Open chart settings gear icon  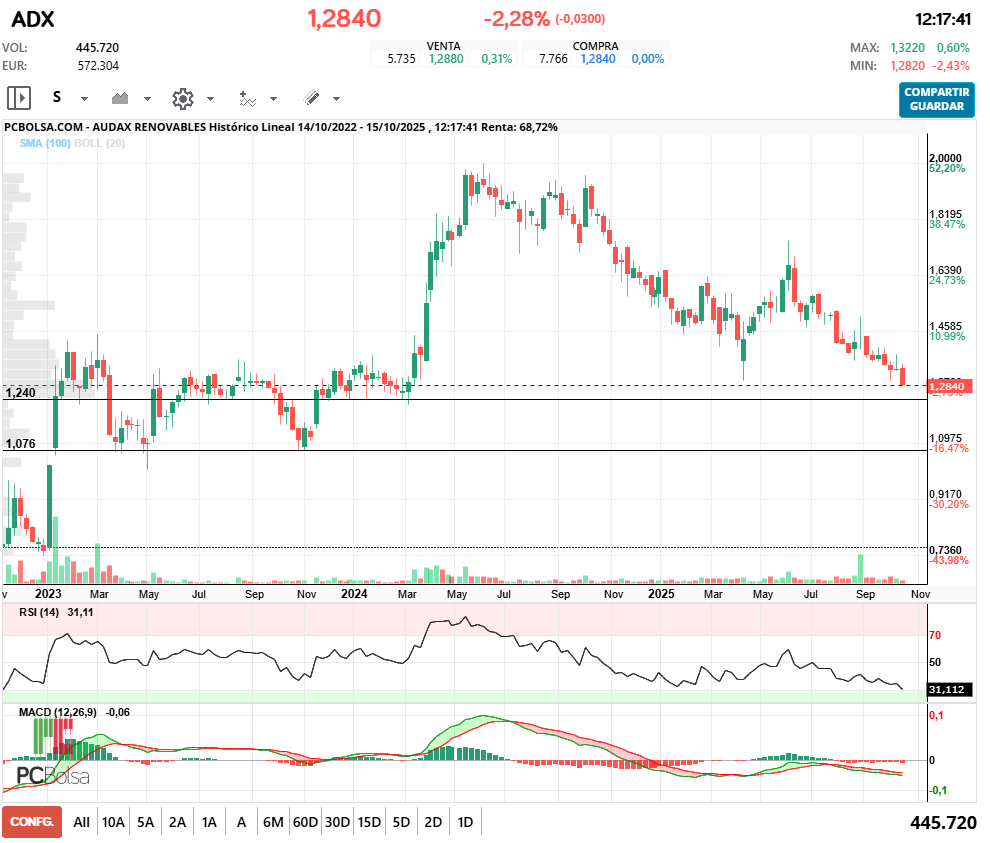tap(182, 98)
